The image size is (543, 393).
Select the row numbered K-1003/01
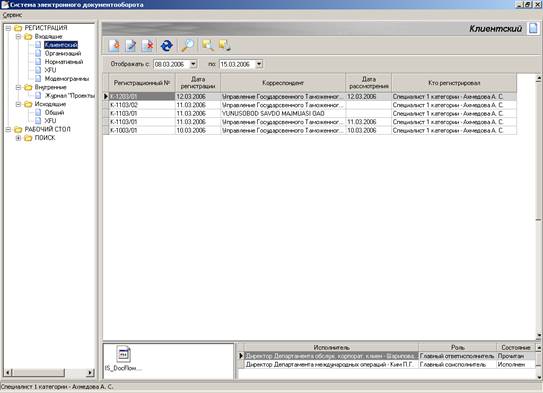[310, 131]
